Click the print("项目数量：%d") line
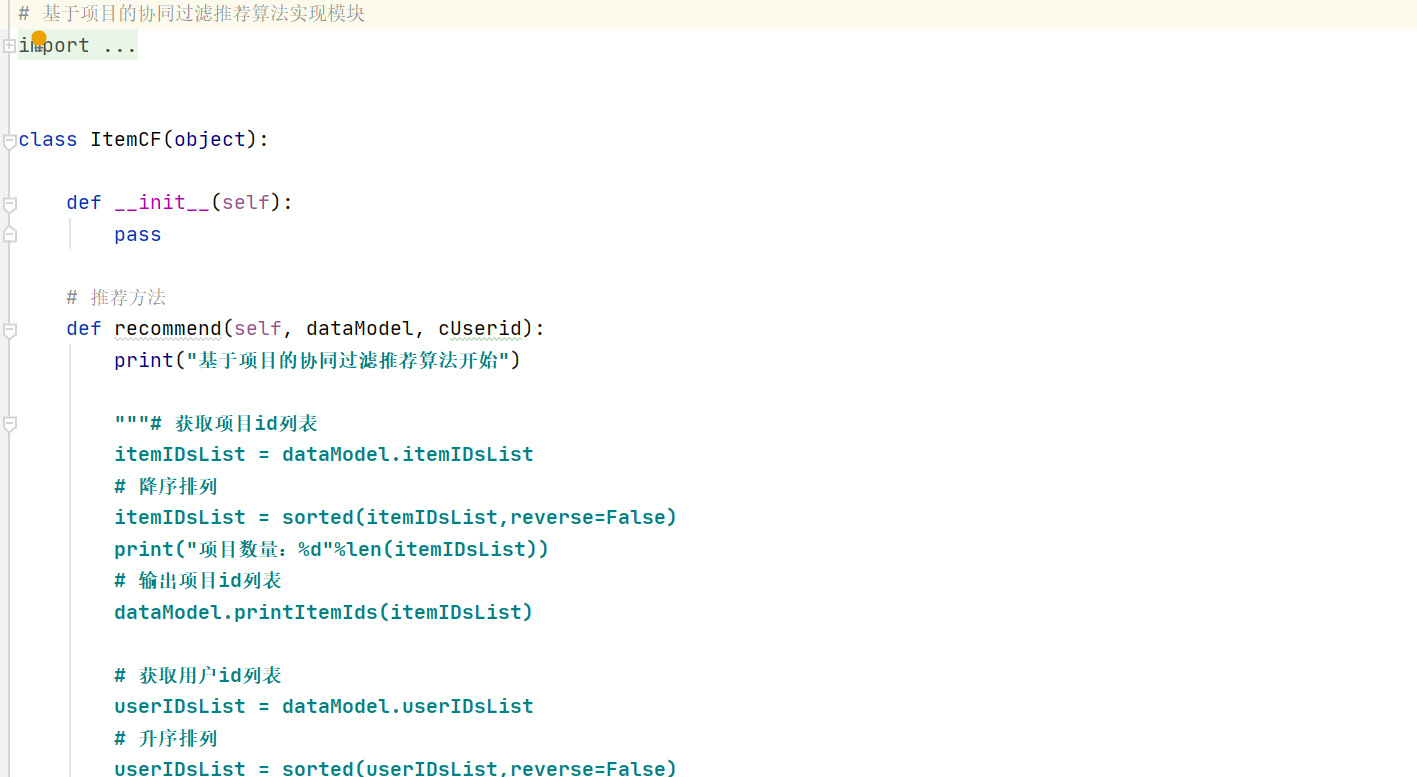The image size is (1417, 777). (332, 550)
